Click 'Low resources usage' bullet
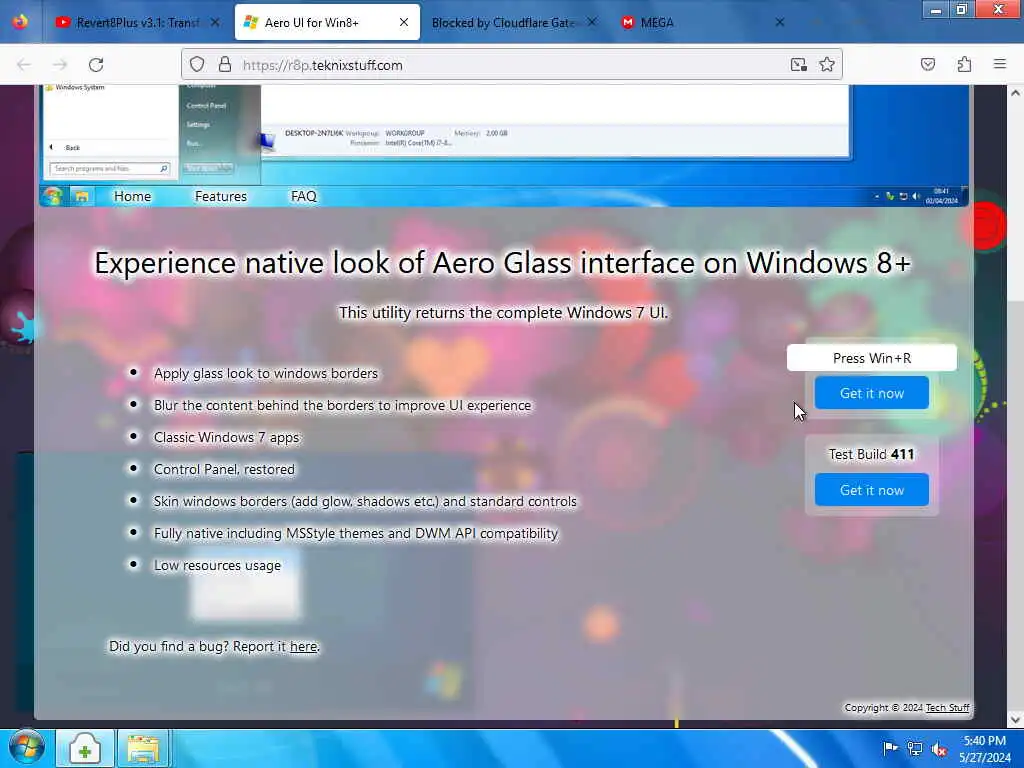1024x768 pixels. tap(217, 566)
